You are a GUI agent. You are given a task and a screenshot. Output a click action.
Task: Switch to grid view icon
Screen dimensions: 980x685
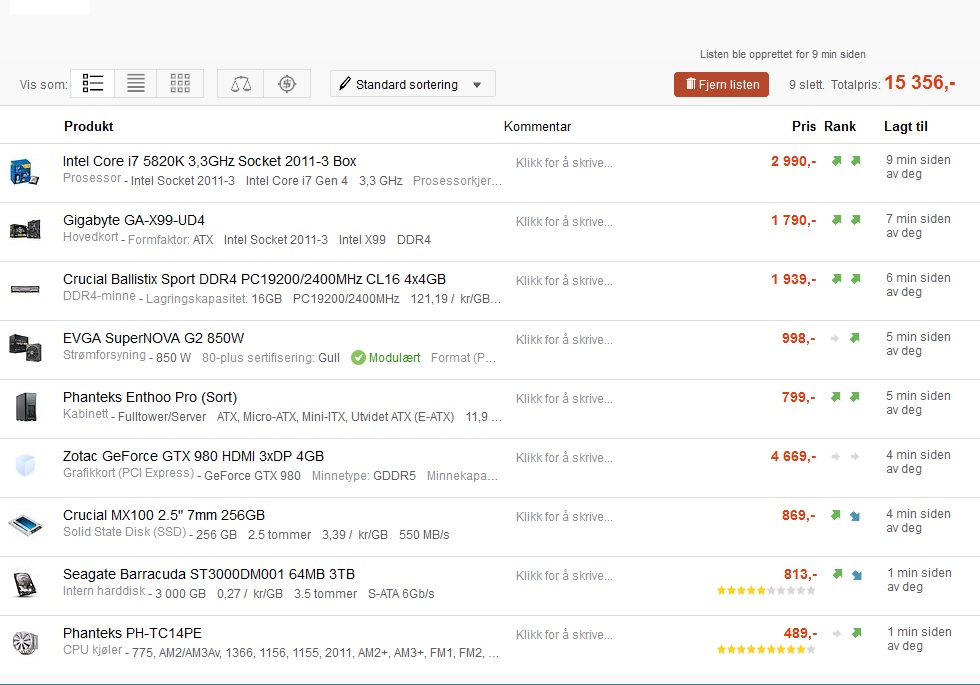coord(180,84)
